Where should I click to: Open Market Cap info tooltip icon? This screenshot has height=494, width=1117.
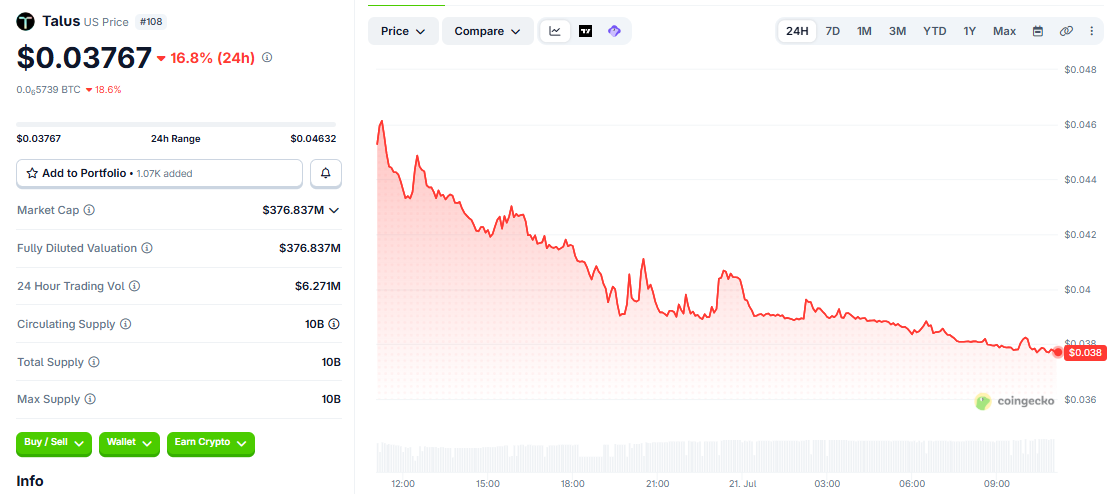pos(89,210)
